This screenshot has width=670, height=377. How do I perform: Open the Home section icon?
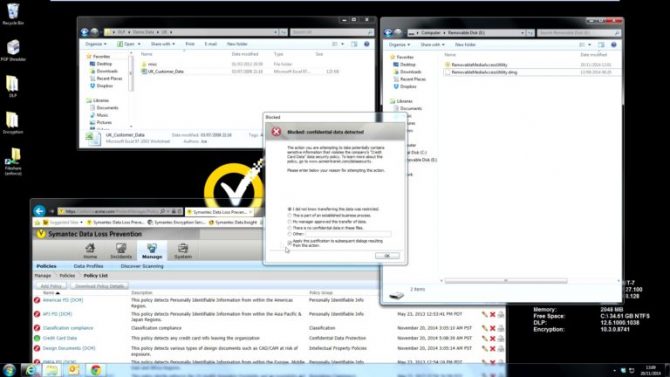click(x=90, y=250)
